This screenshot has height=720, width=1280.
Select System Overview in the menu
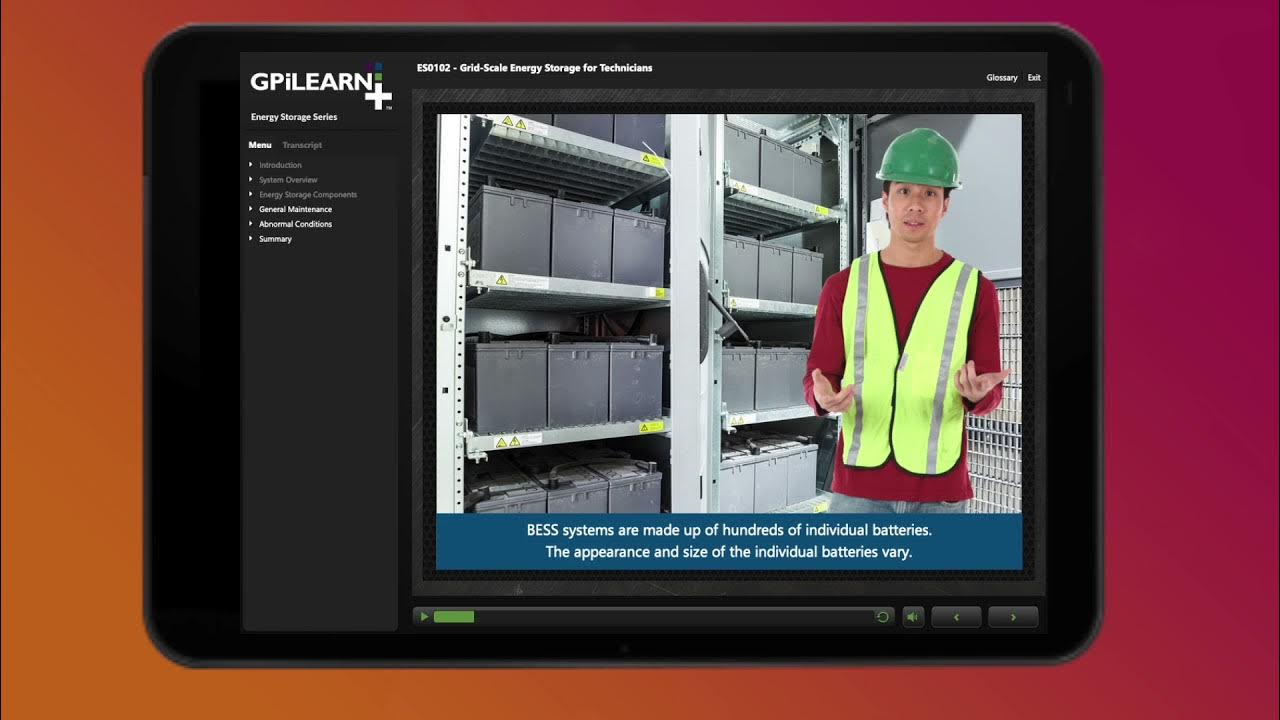tap(288, 180)
